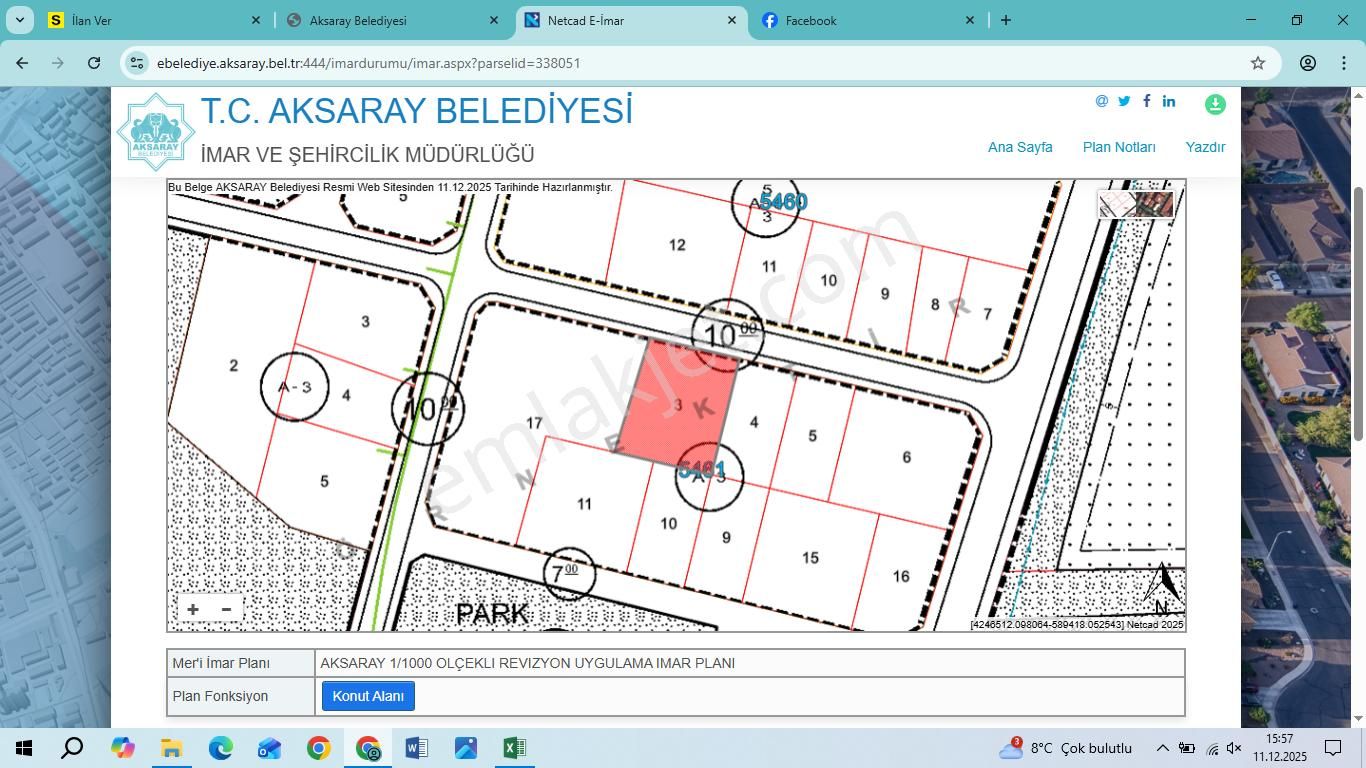Viewport: 1366px width, 768px height.
Task: Switch map to satellite imagery thumbnail
Action: 1154,204
